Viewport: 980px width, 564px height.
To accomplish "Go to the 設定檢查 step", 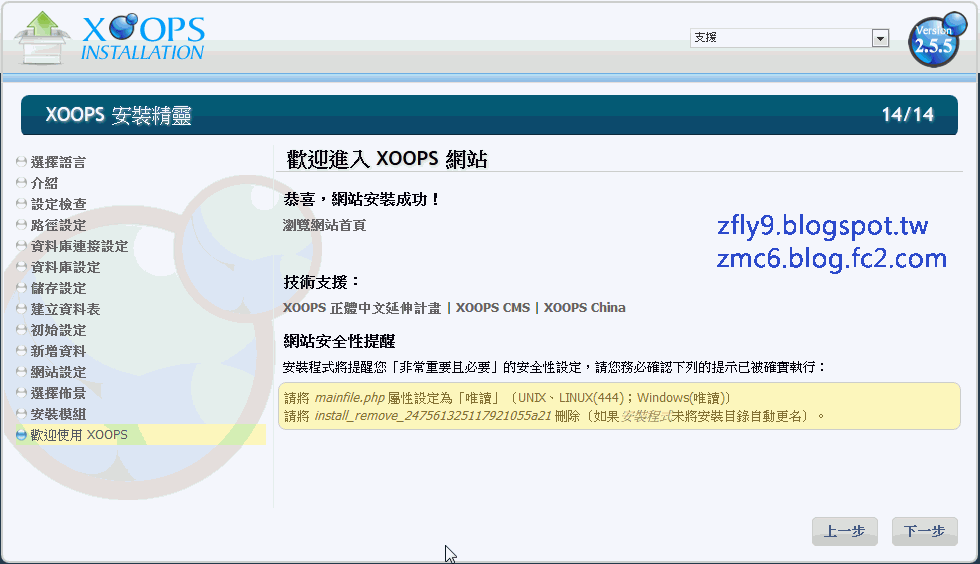I will (x=59, y=204).
